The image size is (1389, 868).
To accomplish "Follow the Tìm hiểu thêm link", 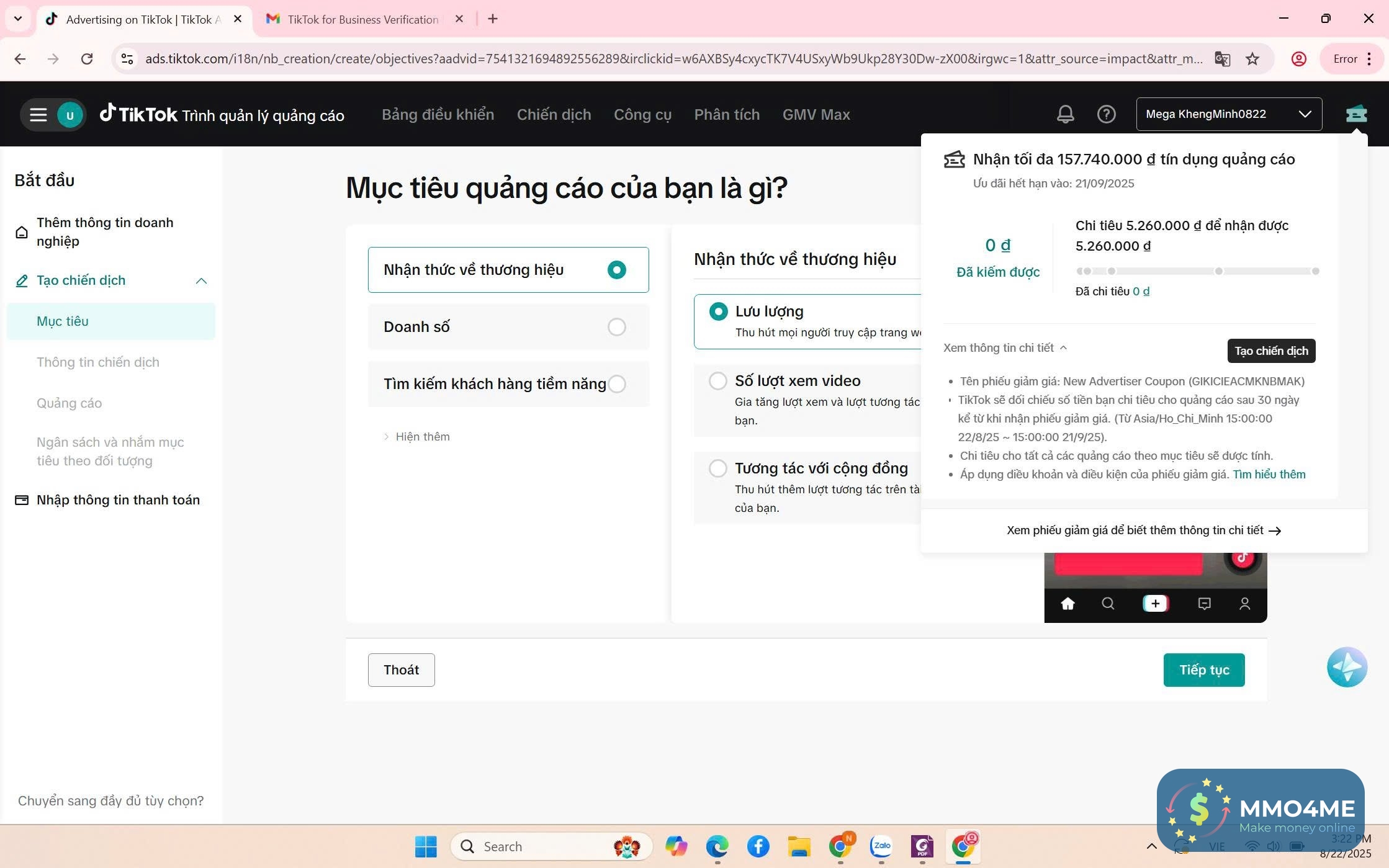I will point(1269,475).
